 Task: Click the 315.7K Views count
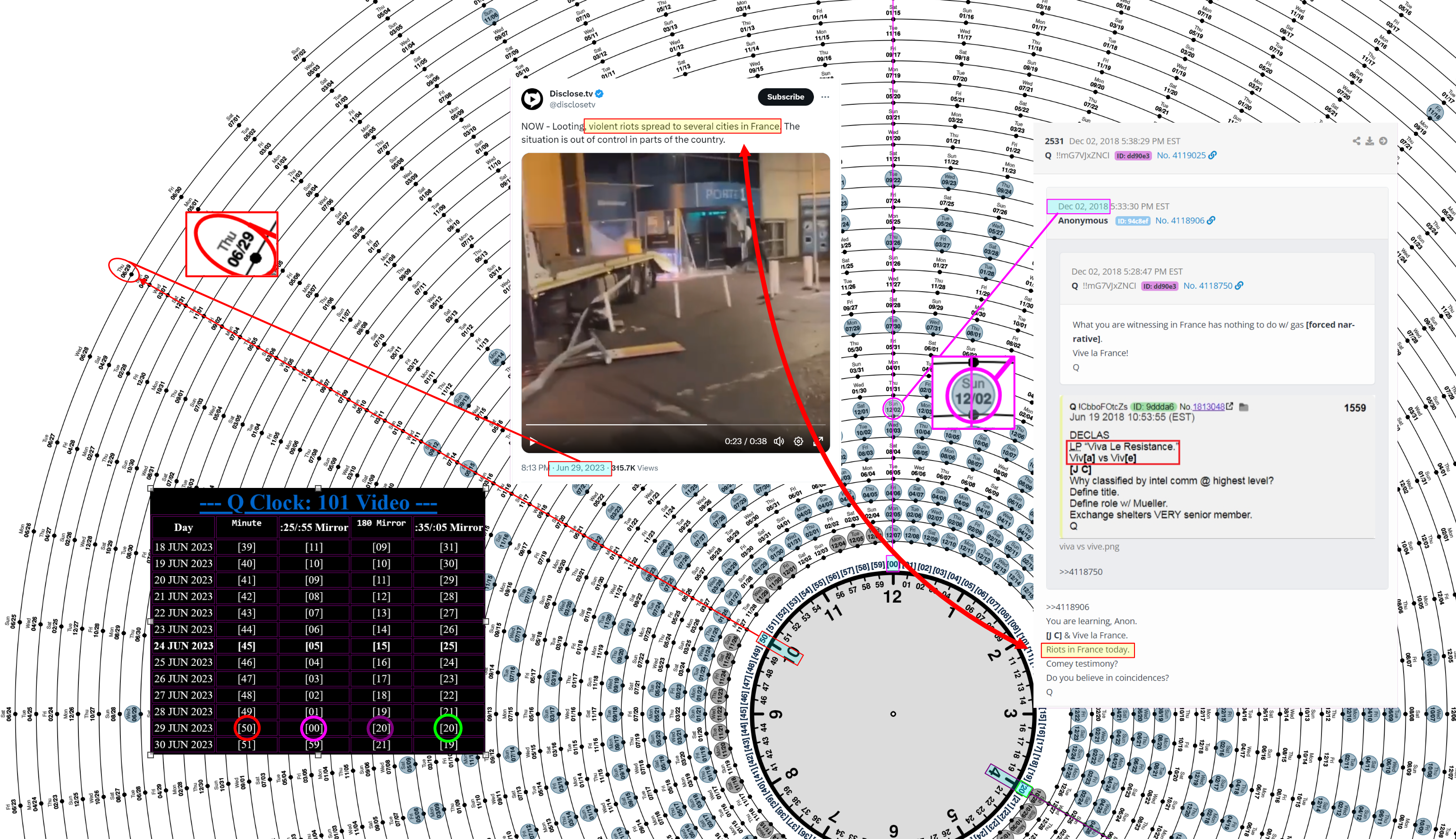(635, 468)
